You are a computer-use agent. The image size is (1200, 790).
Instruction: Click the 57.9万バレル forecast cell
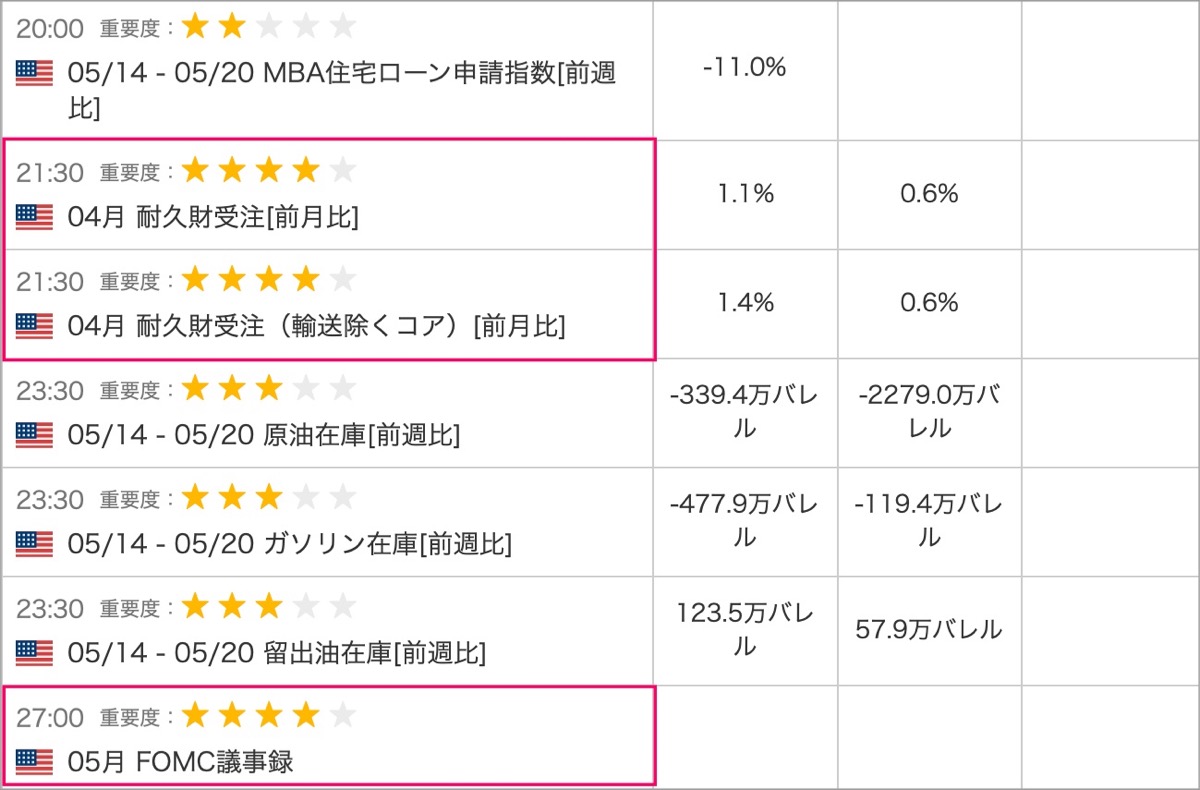point(929,631)
